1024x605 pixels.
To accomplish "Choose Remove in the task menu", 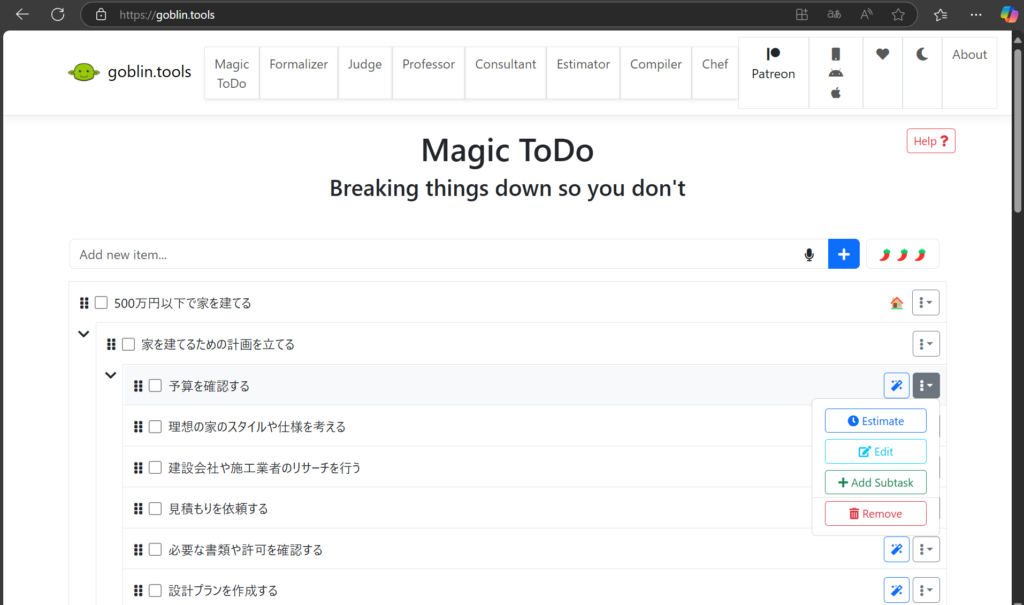I will click(x=875, y=513).
